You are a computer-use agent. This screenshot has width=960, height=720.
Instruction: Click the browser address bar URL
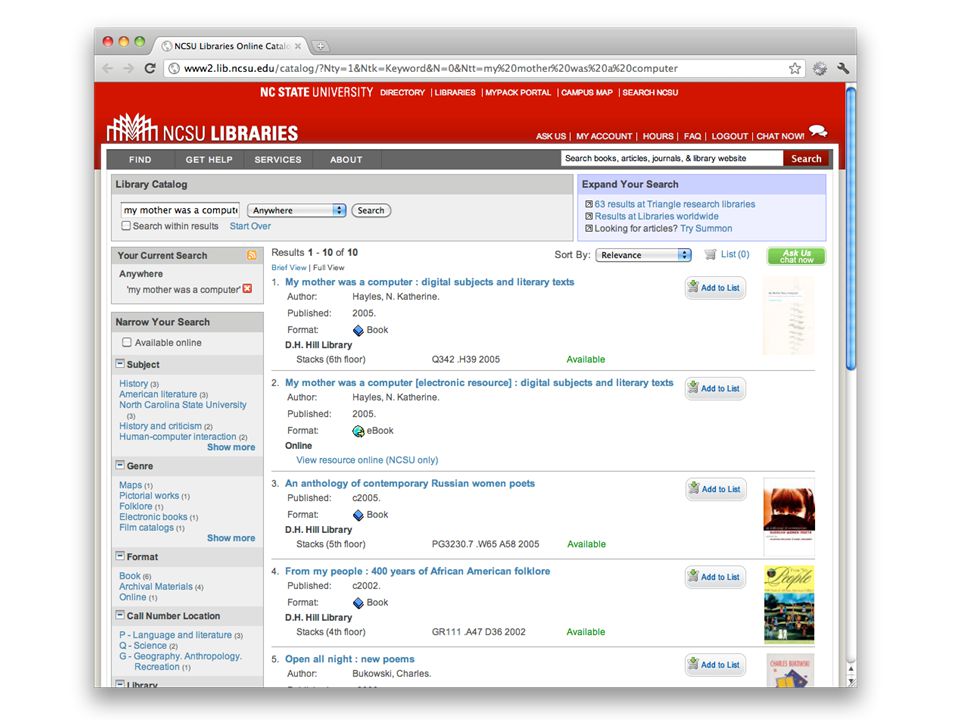[430, 68]
